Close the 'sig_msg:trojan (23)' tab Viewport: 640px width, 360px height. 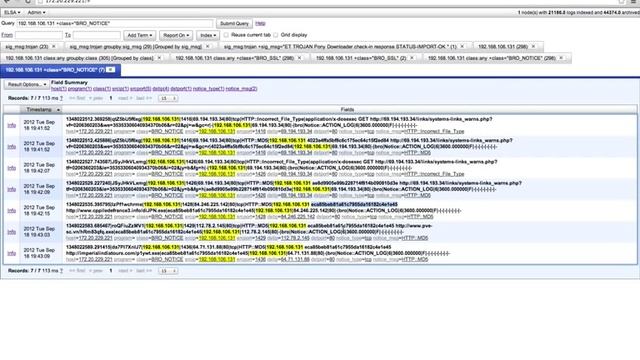pos(53,47)
